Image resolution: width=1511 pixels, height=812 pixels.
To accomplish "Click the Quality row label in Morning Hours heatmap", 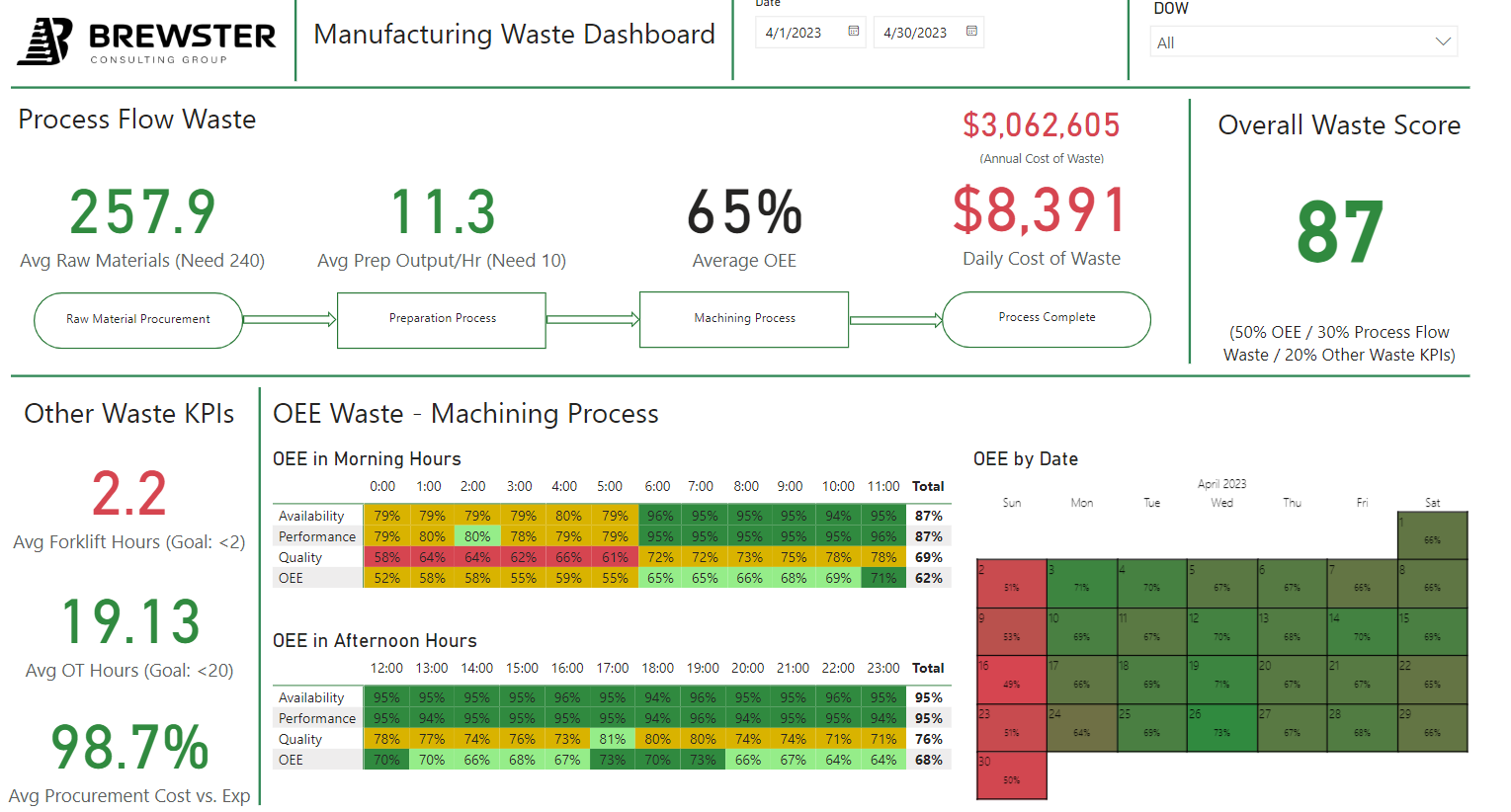I will pos(300,557).
